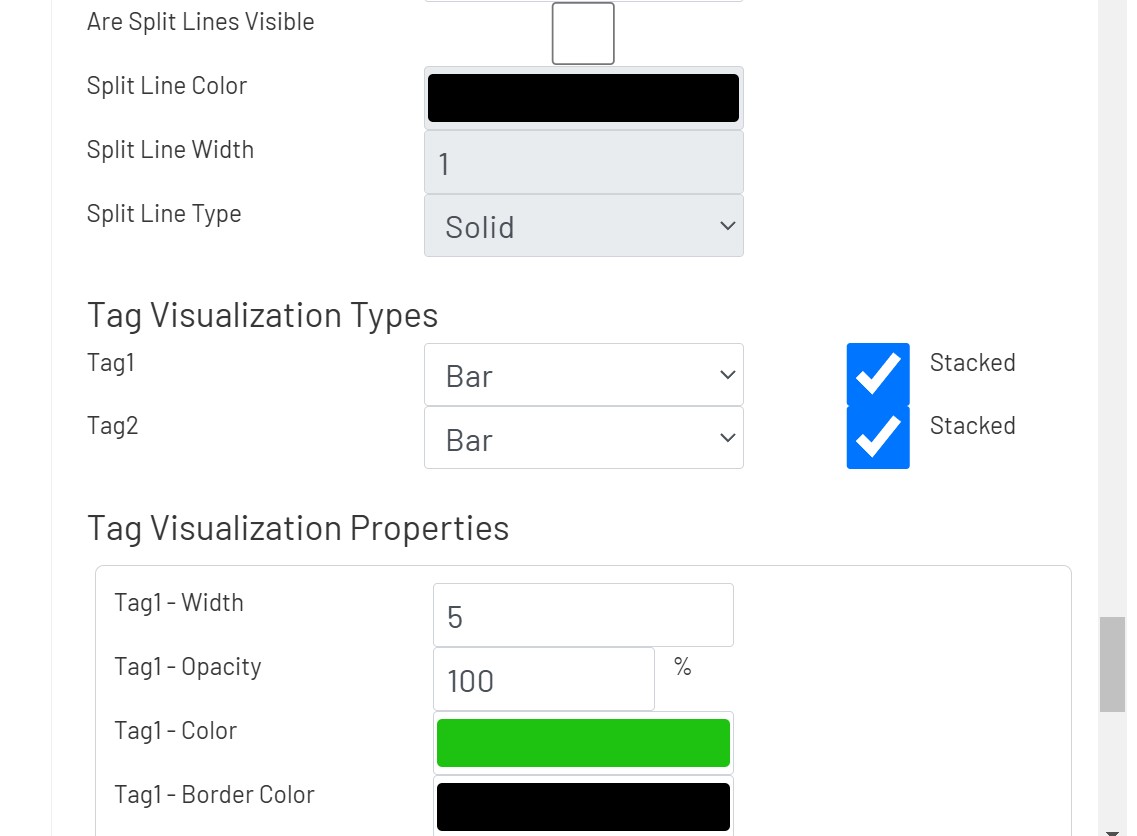Change the Tag1 color via the green swatch
Viewport: 1137px width, 836px height.
(x=583, y=742)
